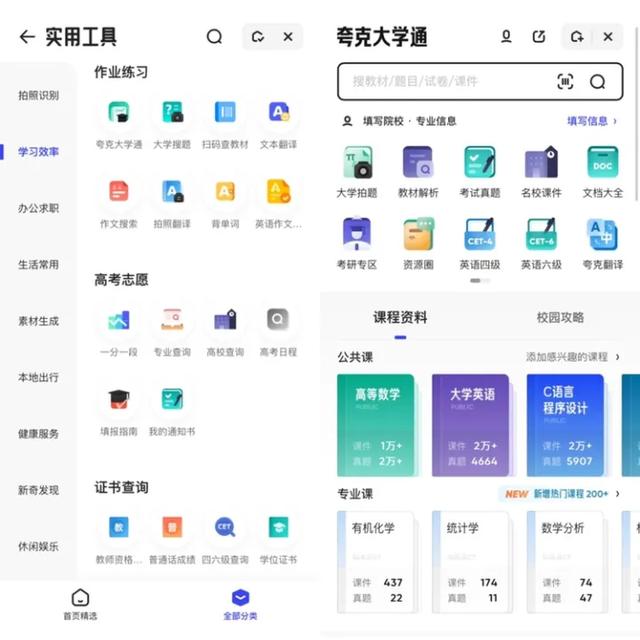The width and height of the screenshot is (640, 640).
Task: Expand 添加感兴趣的课程 chevron
Action: 618,357
